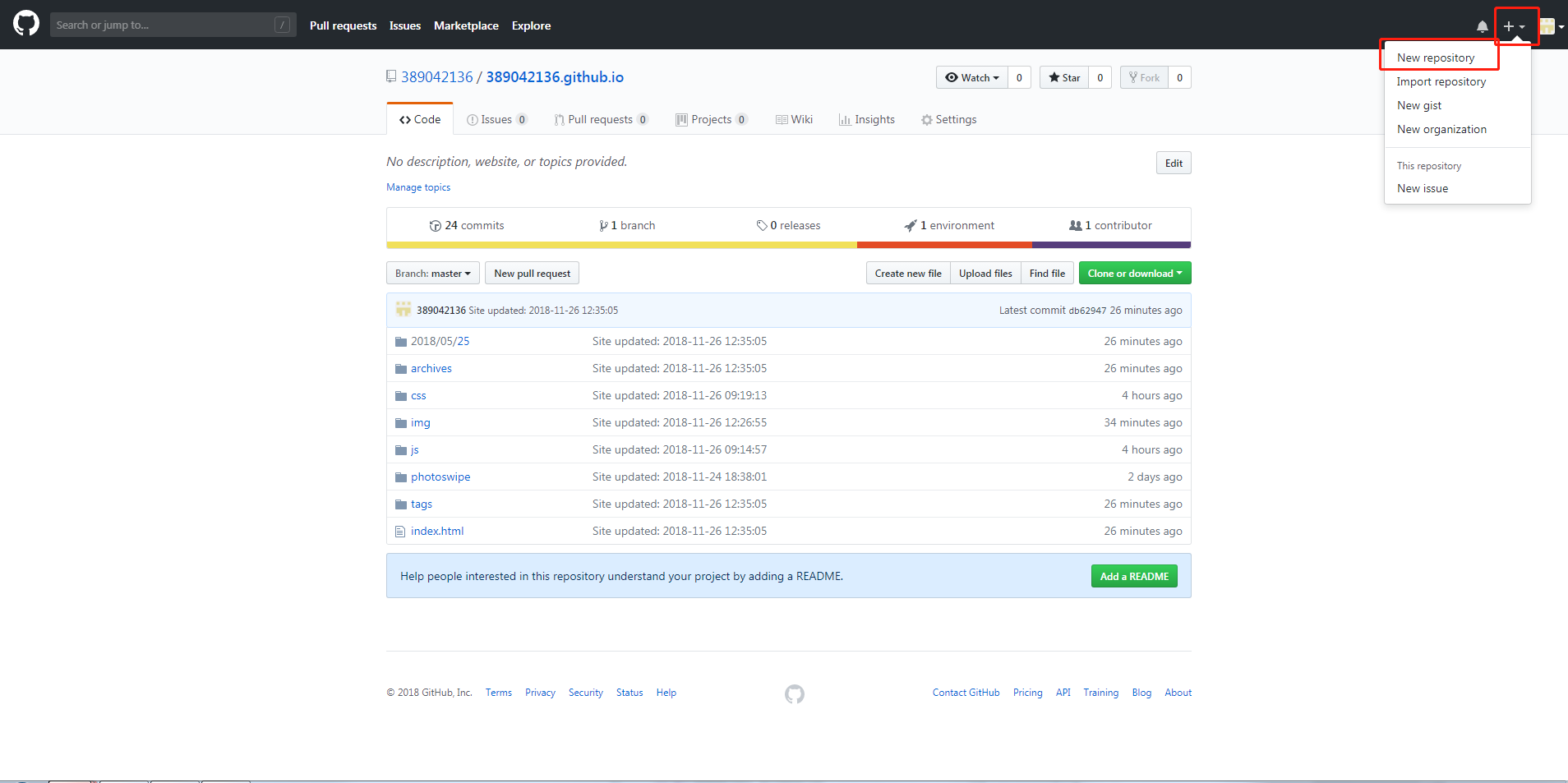Open commit message on photoswipe row
Viewport: 1568px width, 783px height.
680,477
